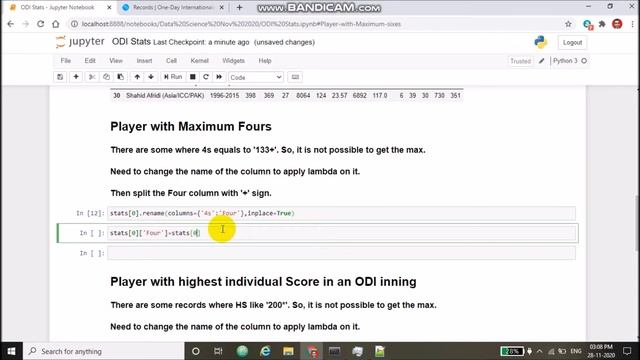This screenshot has width=640, height=360.
Task: Go forward in browser history
Action: point(26,24)
